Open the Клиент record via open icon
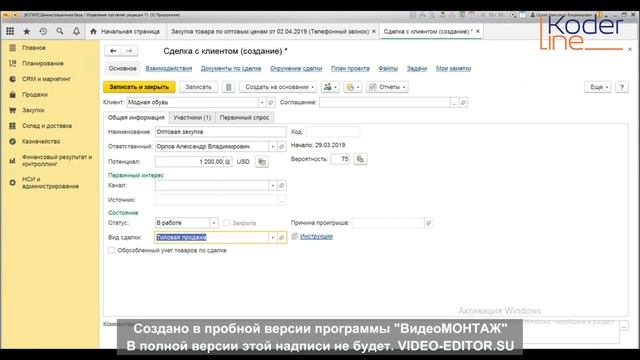The height and width of the screenshot is (360, 640). [271, 102]
